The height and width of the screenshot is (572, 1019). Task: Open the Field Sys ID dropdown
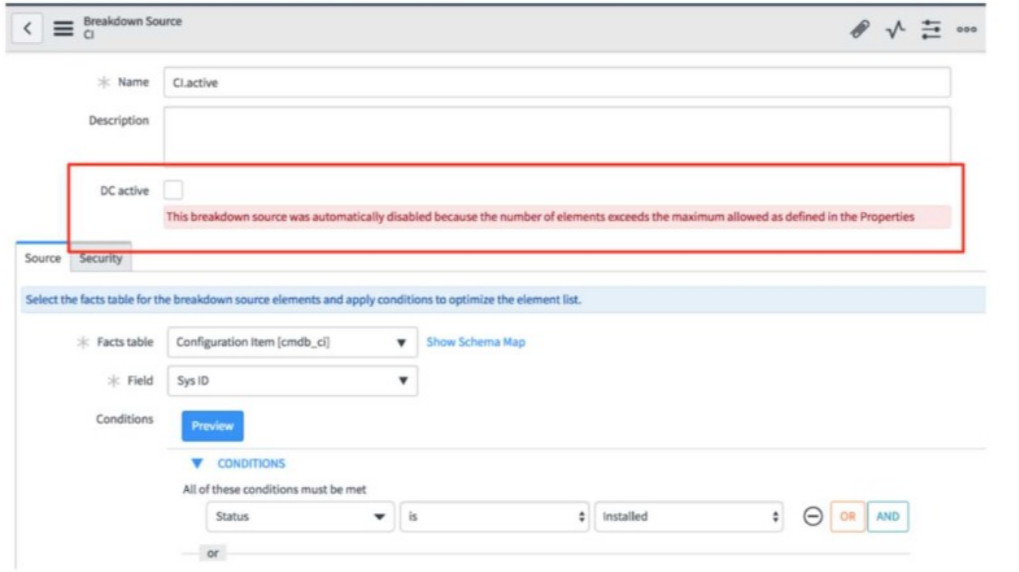pos(292,381)
